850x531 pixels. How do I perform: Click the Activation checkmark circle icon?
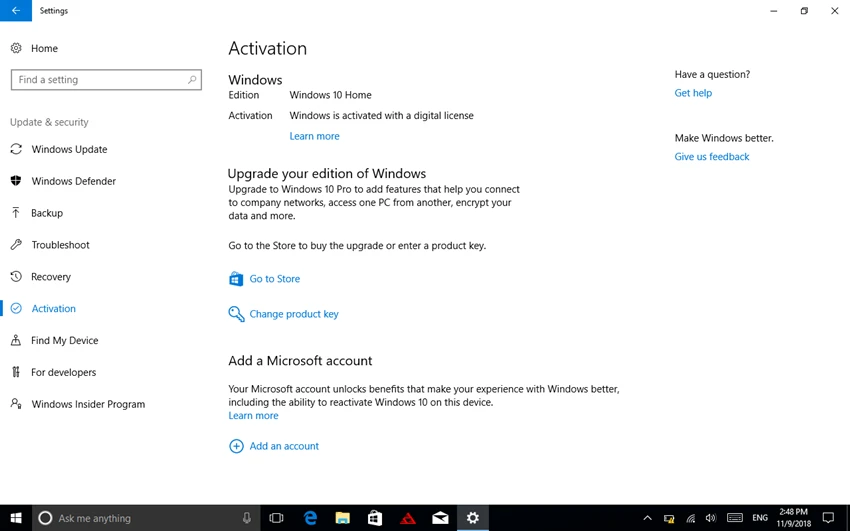pyautogui.click(x=16, y=308)
